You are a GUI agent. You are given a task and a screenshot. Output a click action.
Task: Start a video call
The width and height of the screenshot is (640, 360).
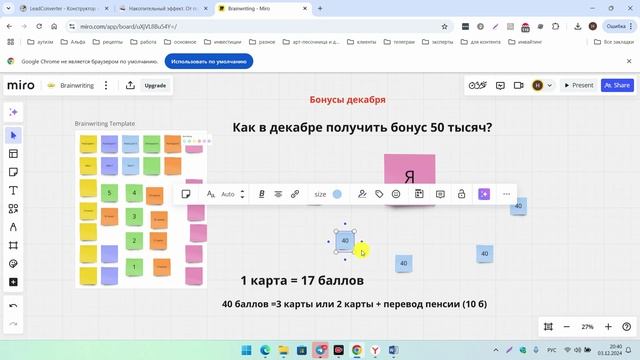518,85
